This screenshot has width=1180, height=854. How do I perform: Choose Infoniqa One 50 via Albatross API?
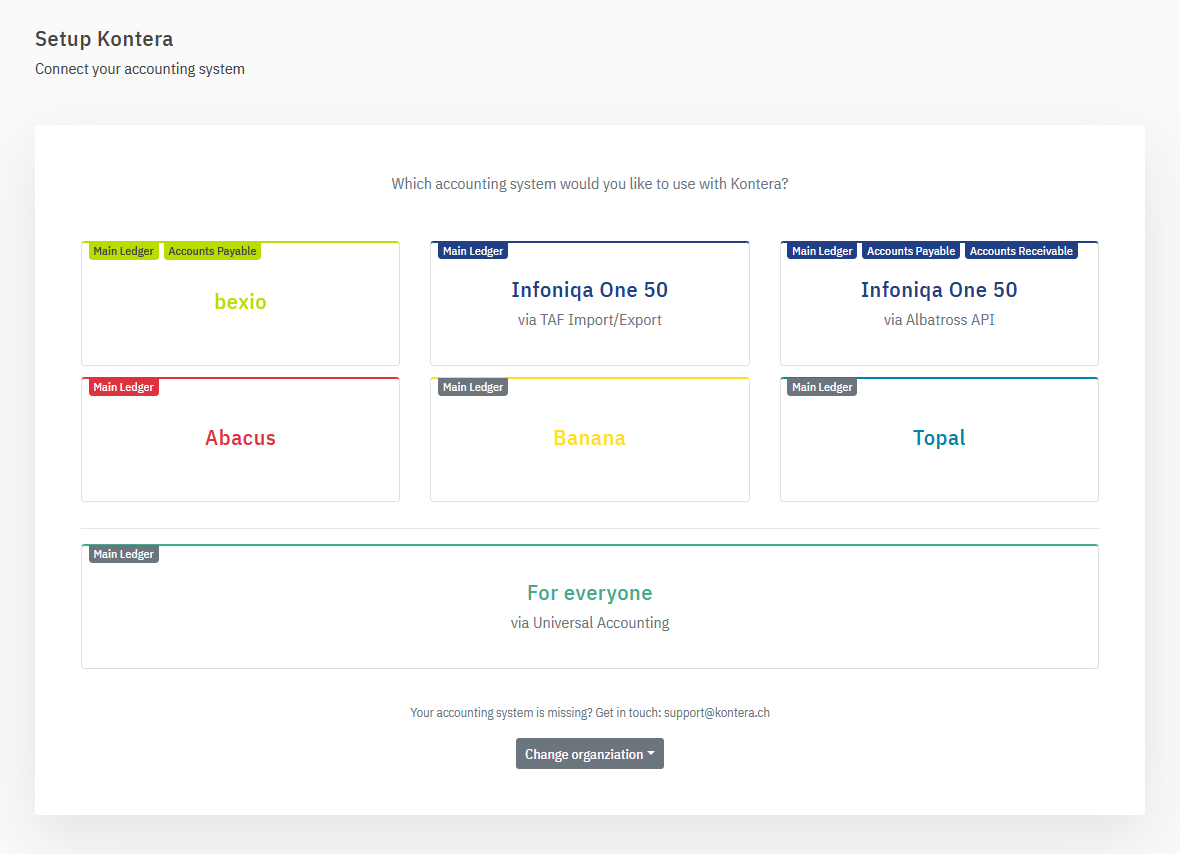[938, 302]
